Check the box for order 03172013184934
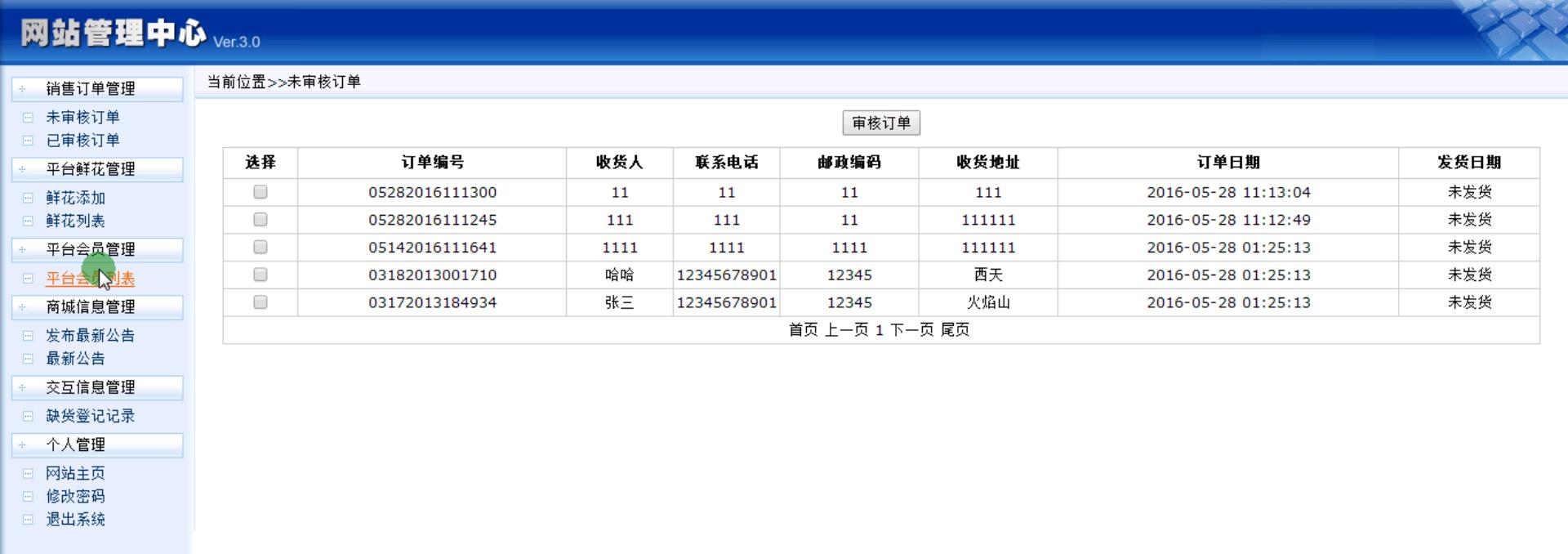This screenshot has height=554, width=1568. pos(261,302)
